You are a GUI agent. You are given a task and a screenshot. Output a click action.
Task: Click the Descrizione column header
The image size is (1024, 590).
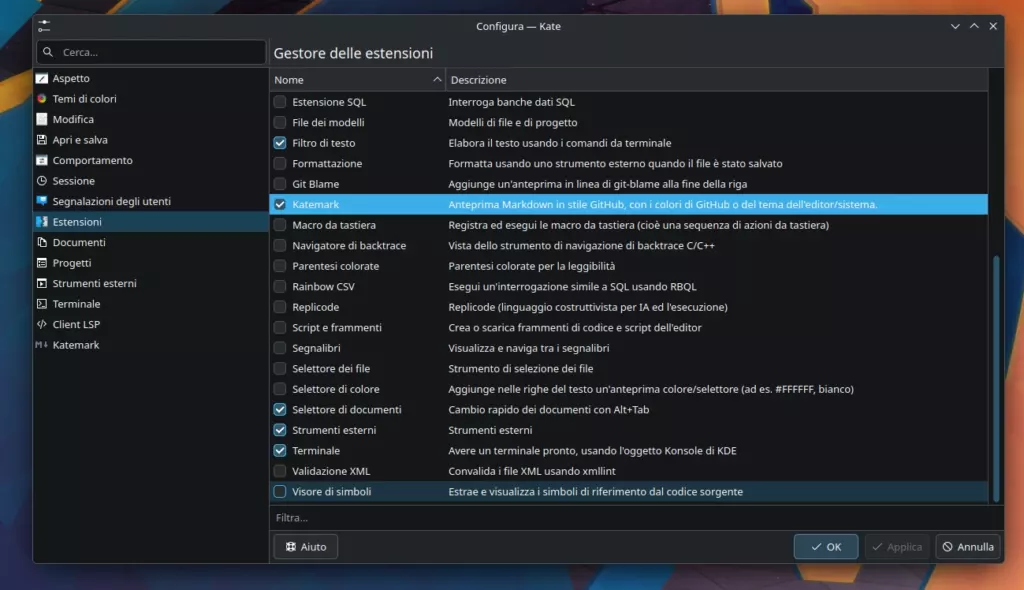click(716, 80)
